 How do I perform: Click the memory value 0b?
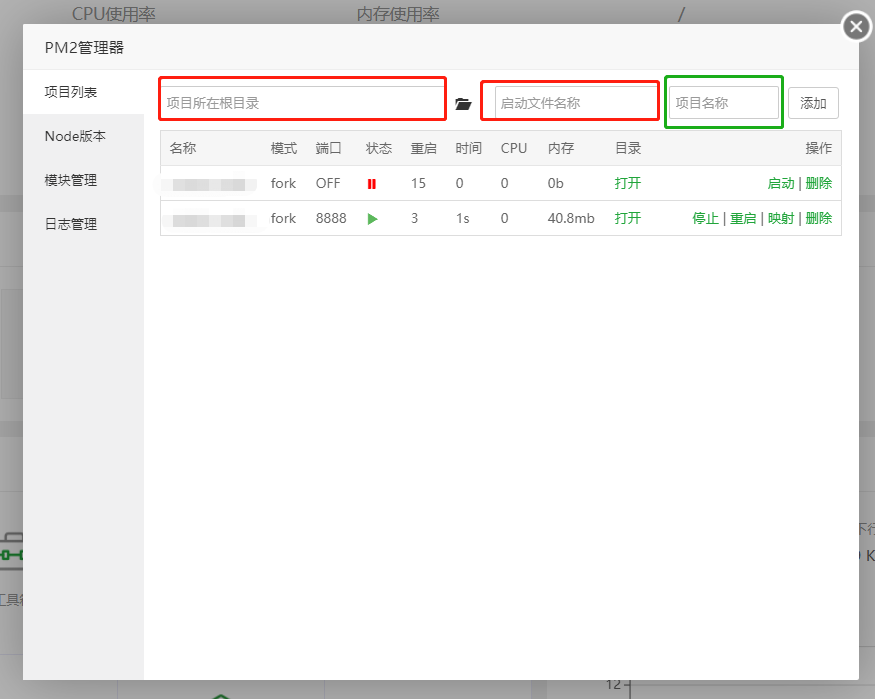pos(555,183)
